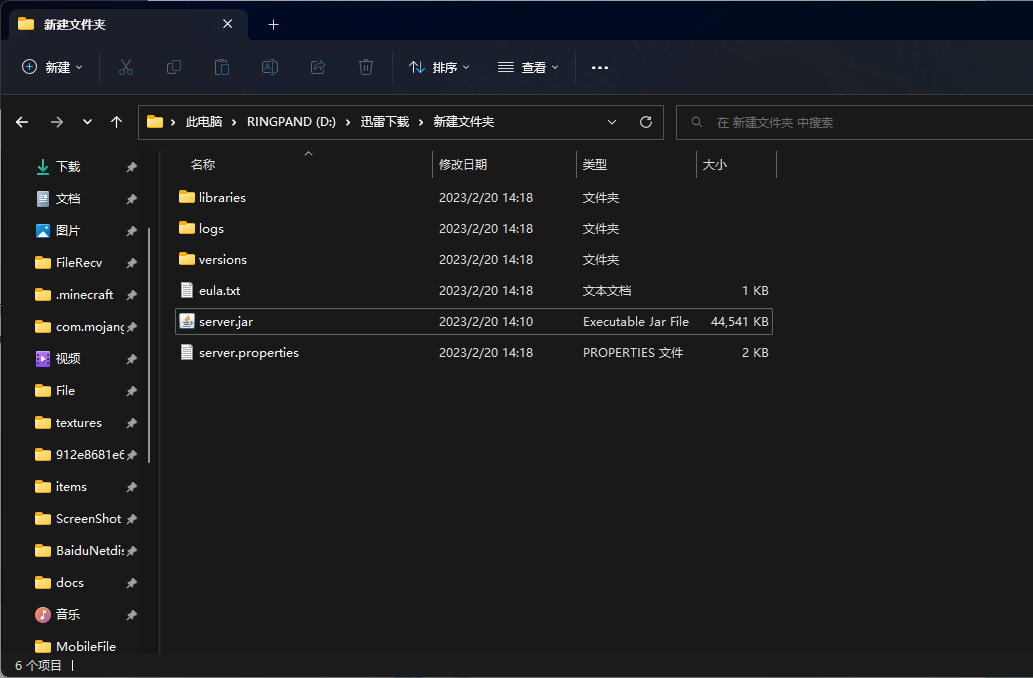Expand chevron before 此电脑 in path
This screenshot has height=678, width=1033.
click(x=173, y=122)
